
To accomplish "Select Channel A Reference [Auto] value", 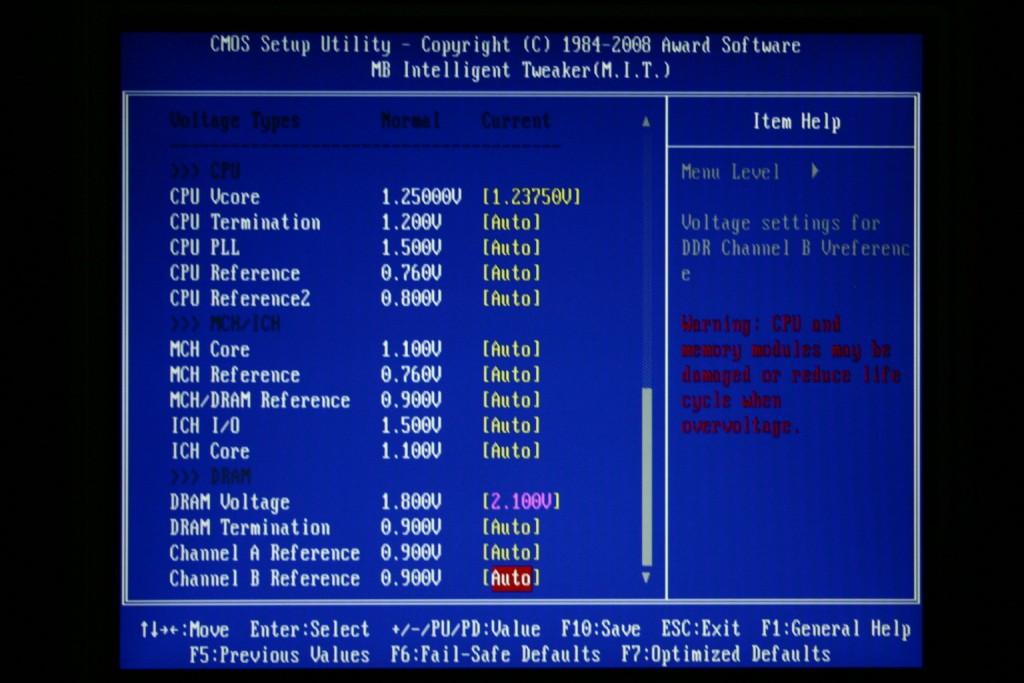I will click(511, 553).
